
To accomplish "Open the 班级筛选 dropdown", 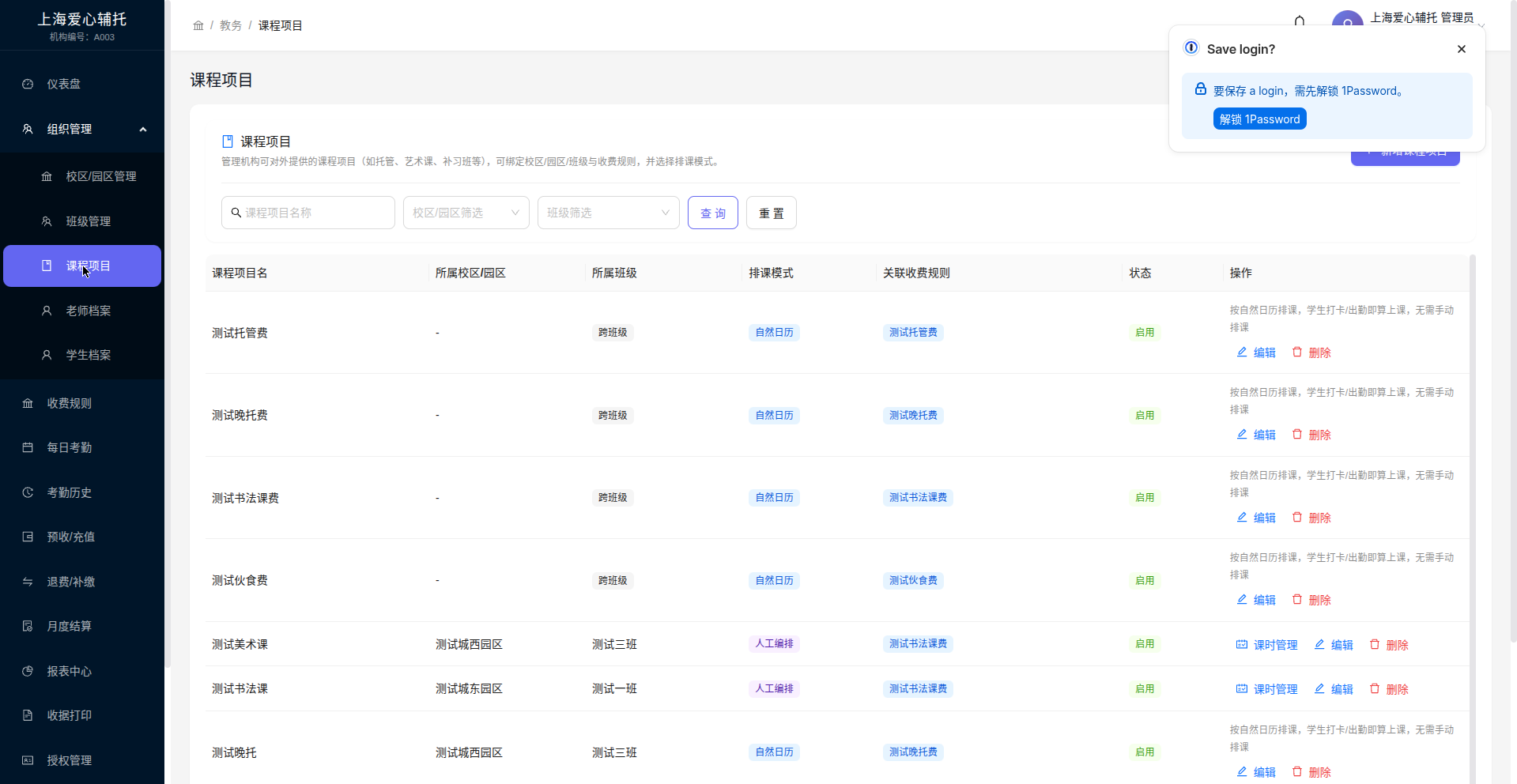I will (x=609, y=213).
